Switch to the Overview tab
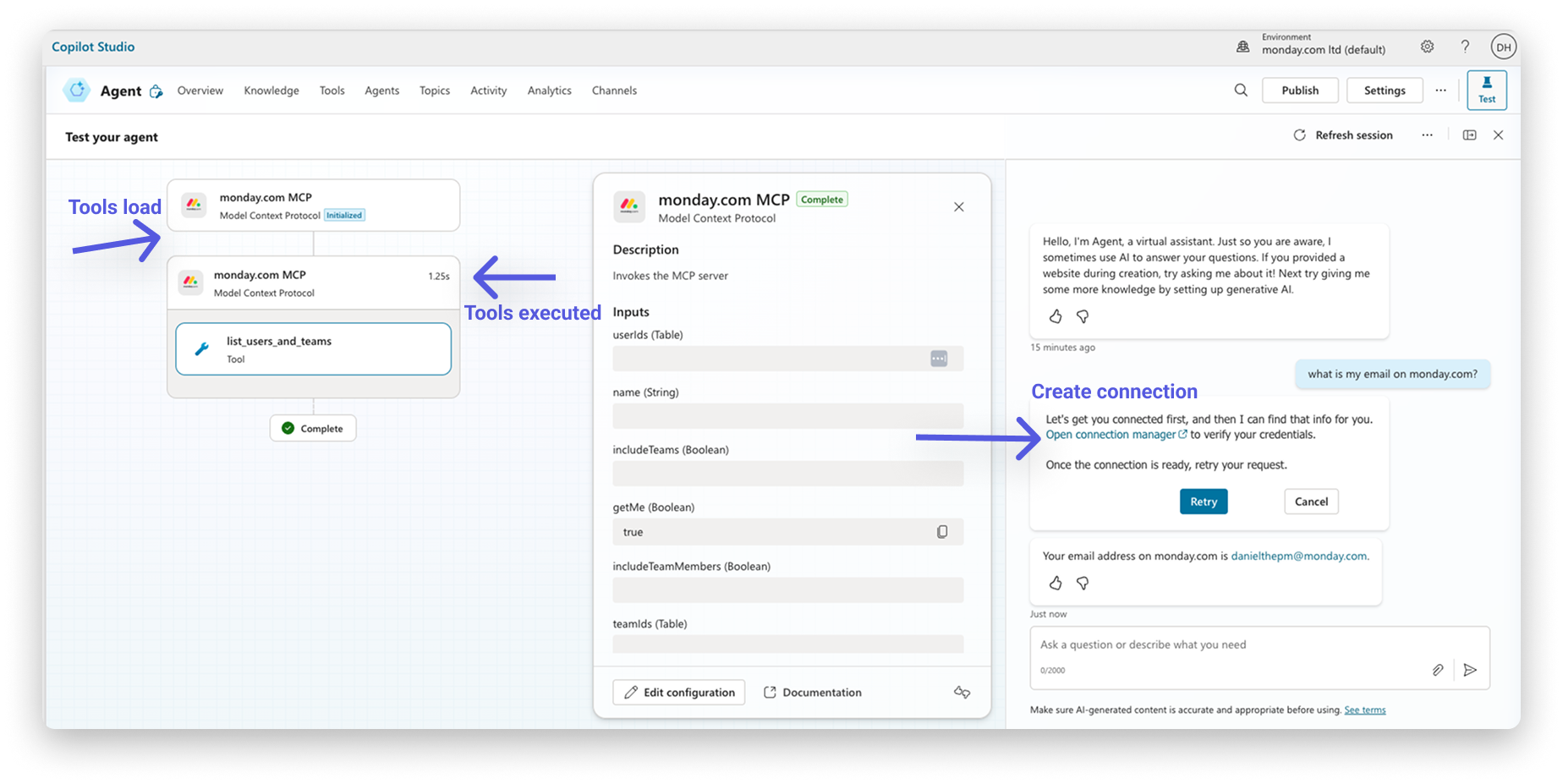 pyautogui.click(x=200, y=90)
